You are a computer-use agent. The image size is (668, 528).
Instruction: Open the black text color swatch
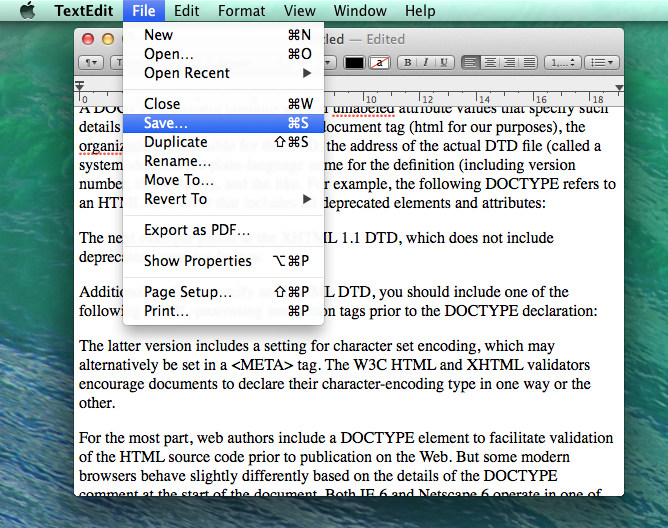tap(354, 63)
